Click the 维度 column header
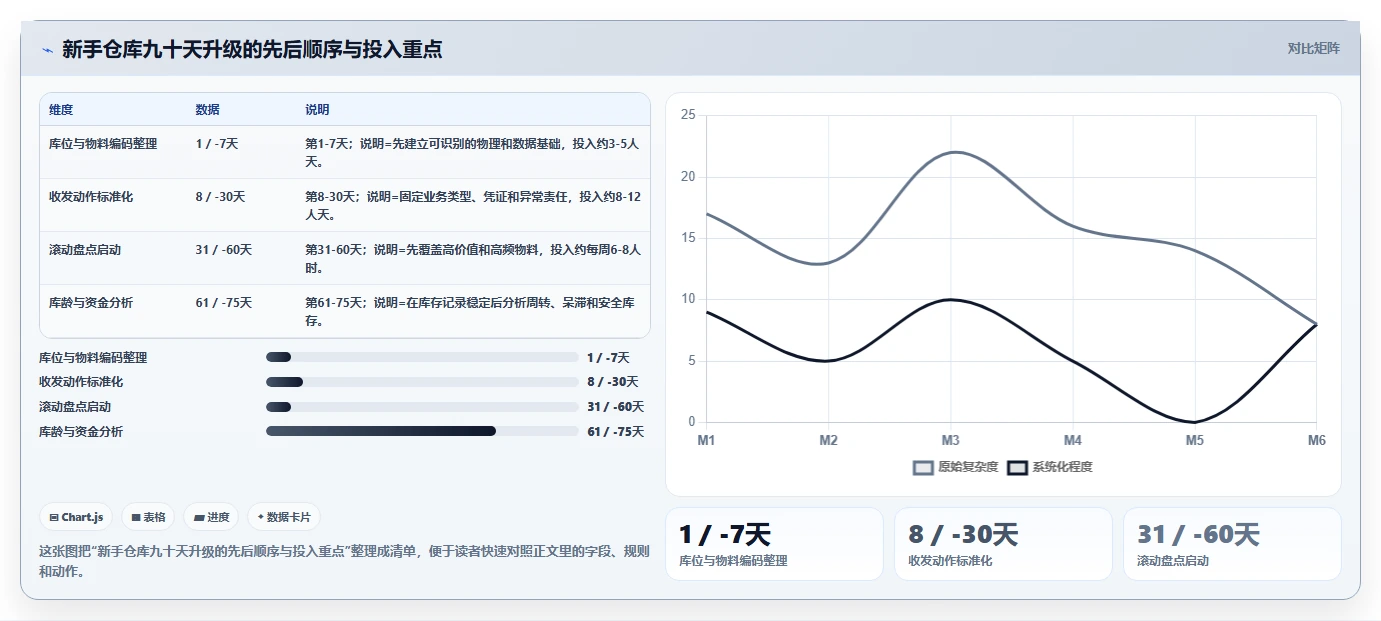This screenshot has width=1381, height=621. pos(61,110)
